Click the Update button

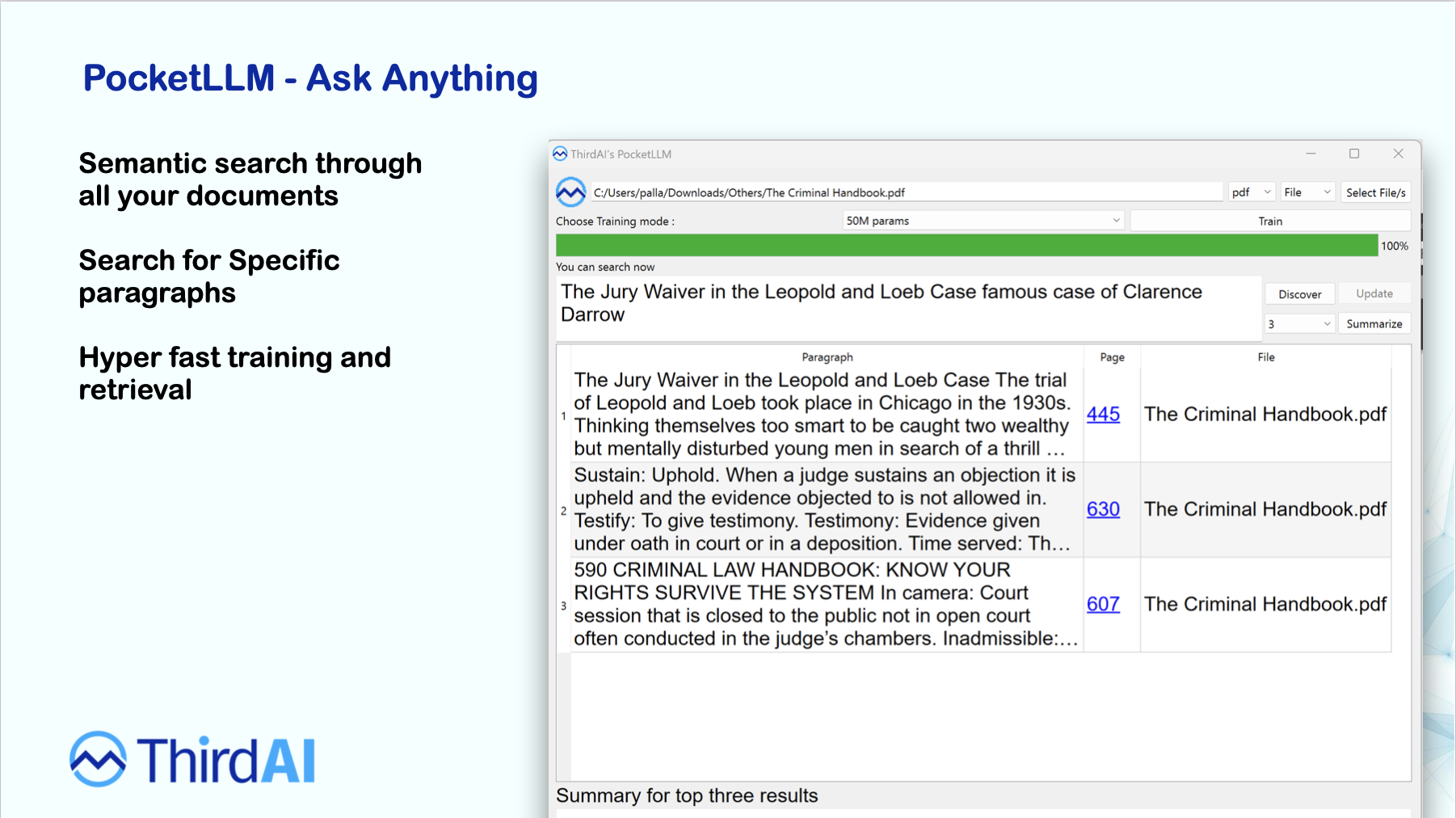click(x=1374, y=293)
